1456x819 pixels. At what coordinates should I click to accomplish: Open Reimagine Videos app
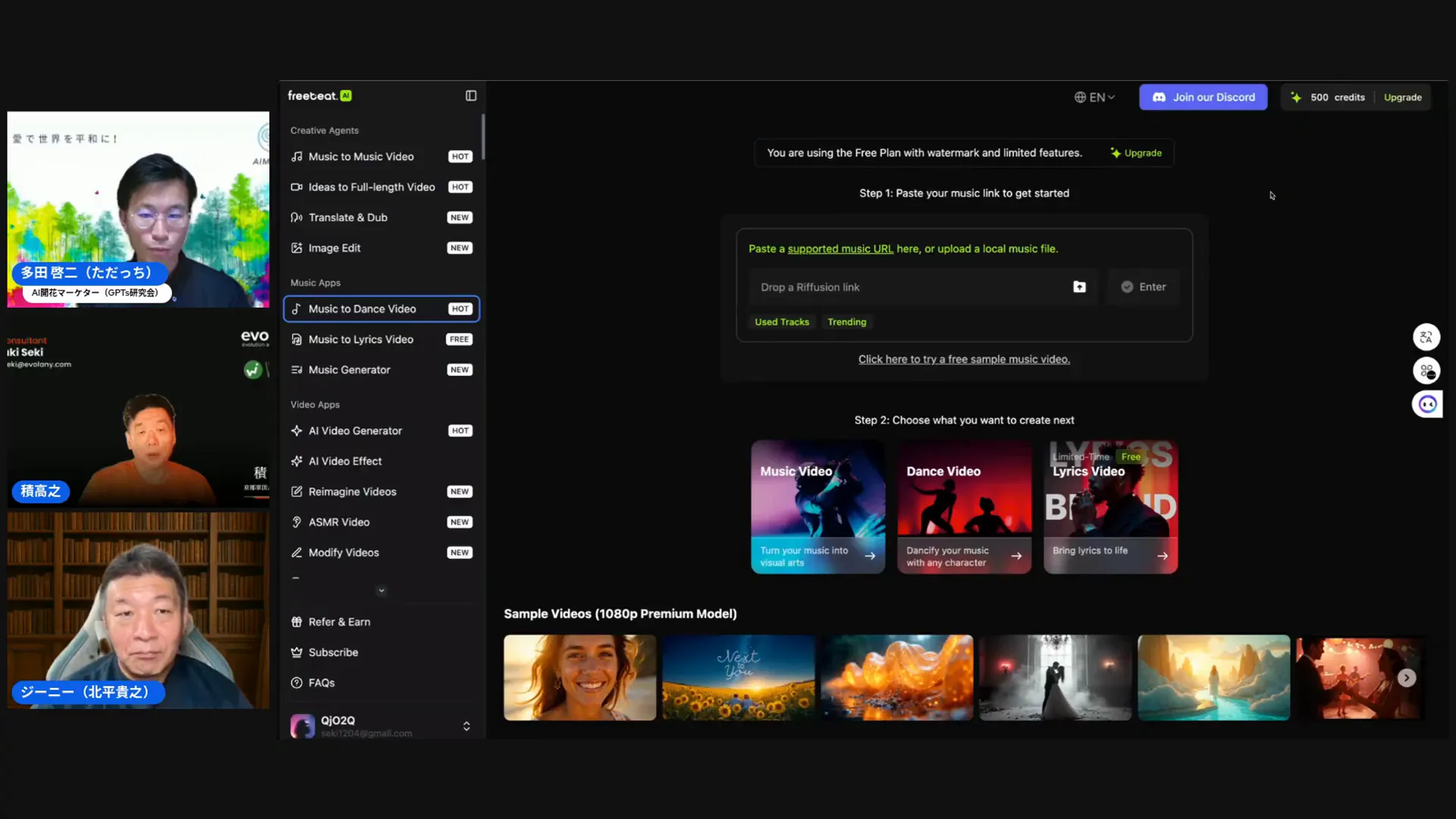click(381, 491)
